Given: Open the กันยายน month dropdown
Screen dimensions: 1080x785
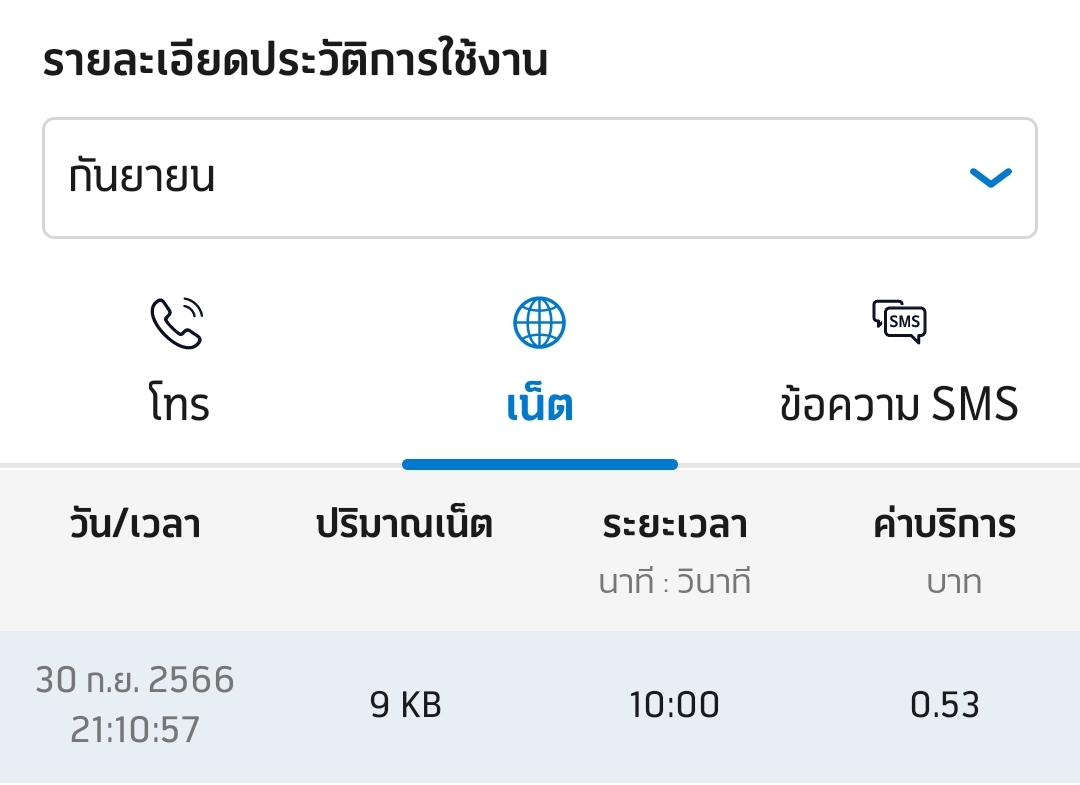Looking at the screenshot, I should 539,178.
